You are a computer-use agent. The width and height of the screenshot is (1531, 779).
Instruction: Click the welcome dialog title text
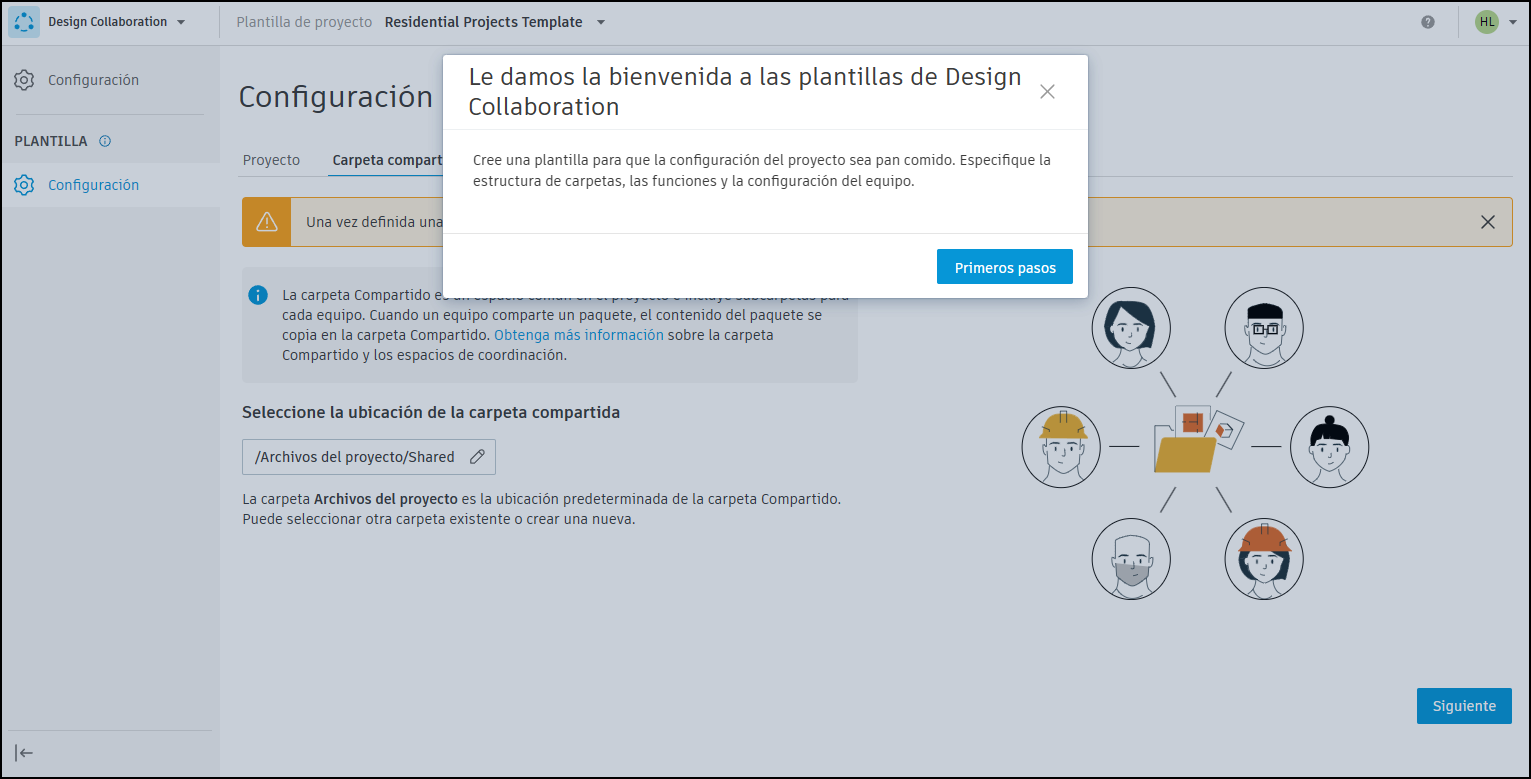point(745,92)
